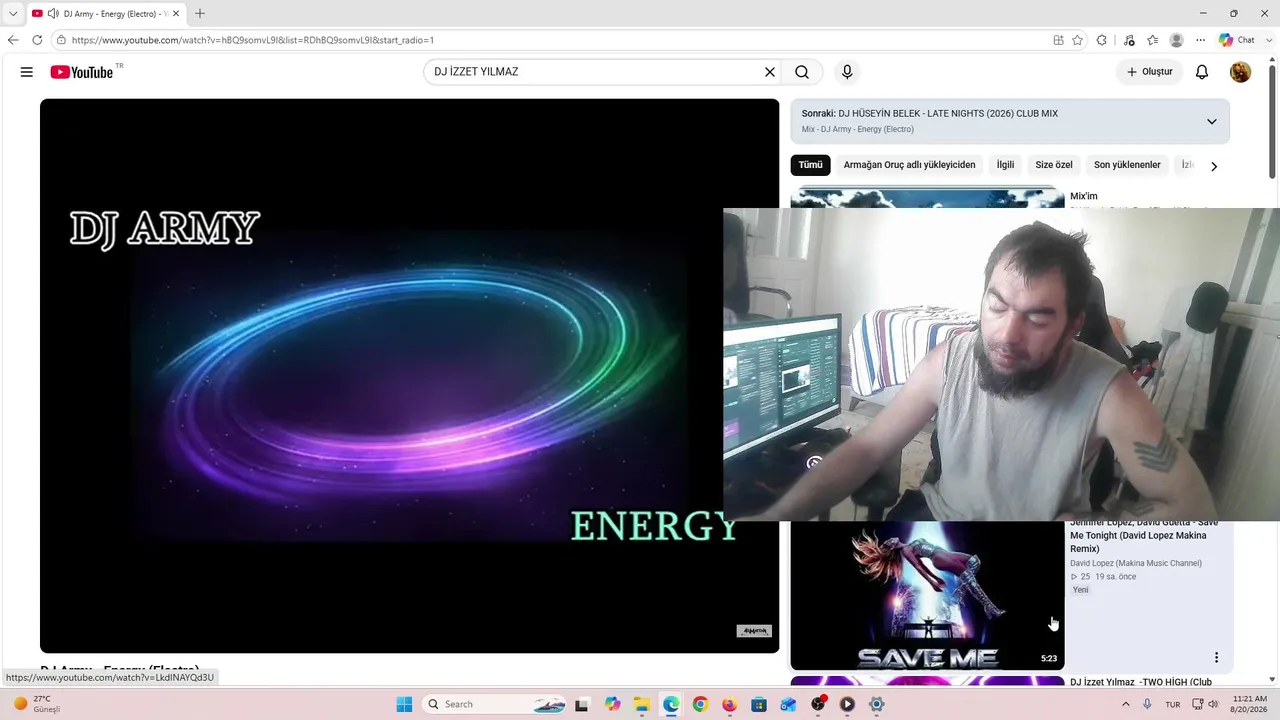Select the Son yüklenenler filter chip
The width and height of the screenshot is (1280, 720).
[1127, 165]
